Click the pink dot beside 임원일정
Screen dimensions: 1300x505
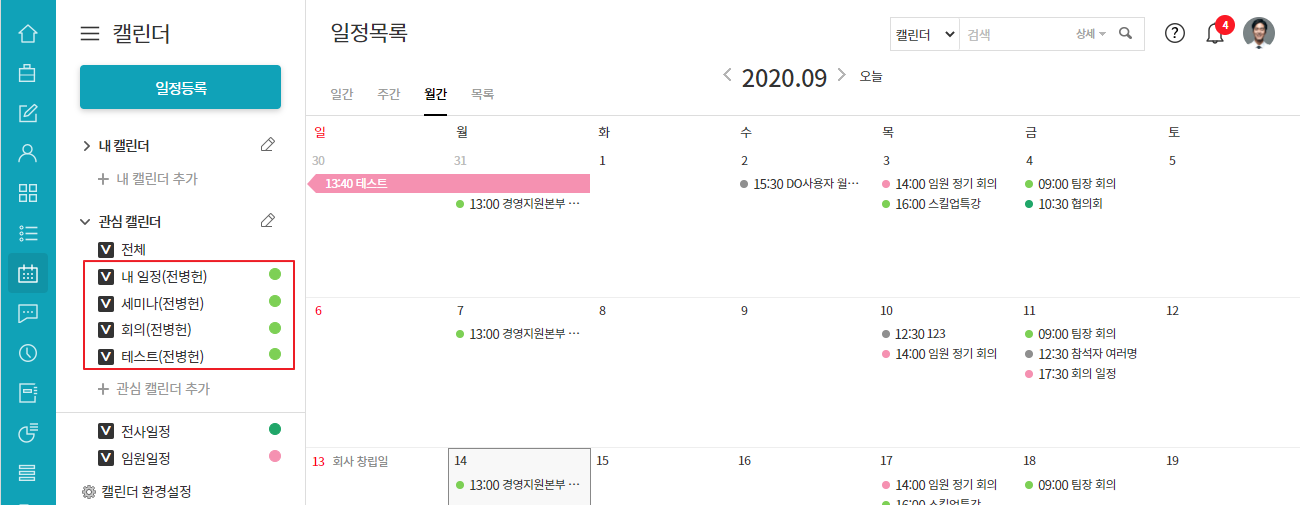coord(275,457)
